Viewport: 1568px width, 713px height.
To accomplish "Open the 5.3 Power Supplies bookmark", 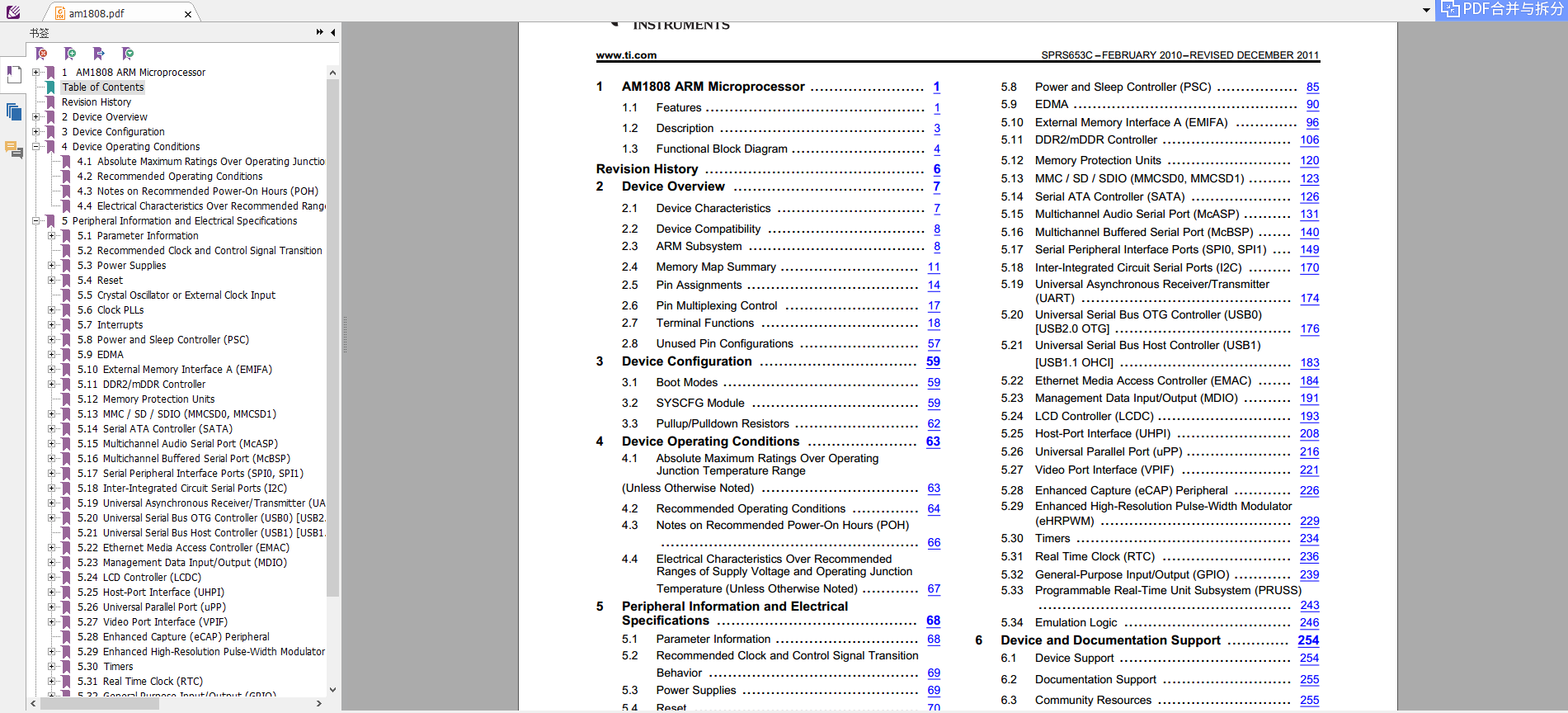I will click(x=121, y=266).
